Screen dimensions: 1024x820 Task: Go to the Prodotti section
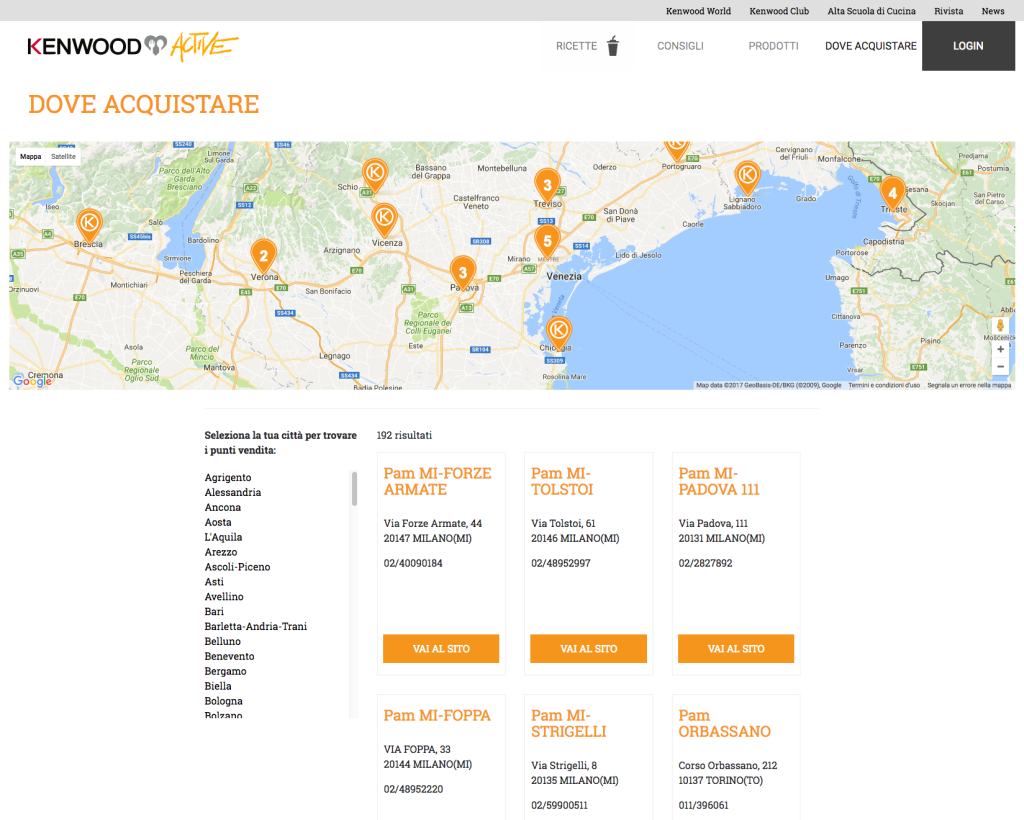point(773,46)
